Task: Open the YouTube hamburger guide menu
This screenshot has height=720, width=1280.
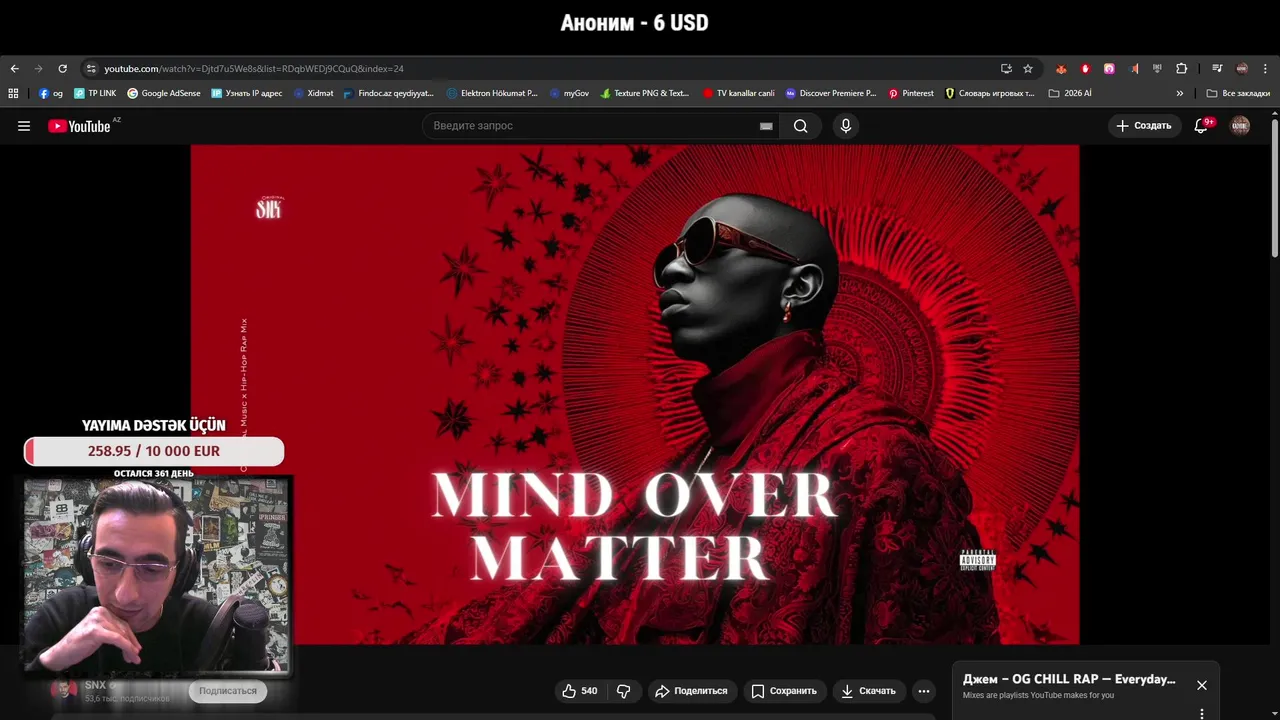Action: point(24,126)
